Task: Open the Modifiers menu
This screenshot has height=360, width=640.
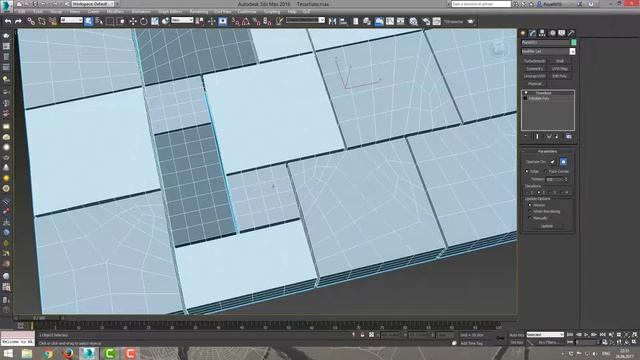Action: [x=115, y=12]
